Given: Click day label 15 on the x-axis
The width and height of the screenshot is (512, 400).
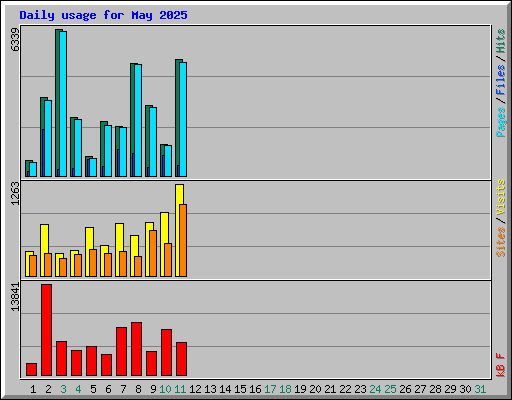Looking at the screenshot, I should pos(240,389).
